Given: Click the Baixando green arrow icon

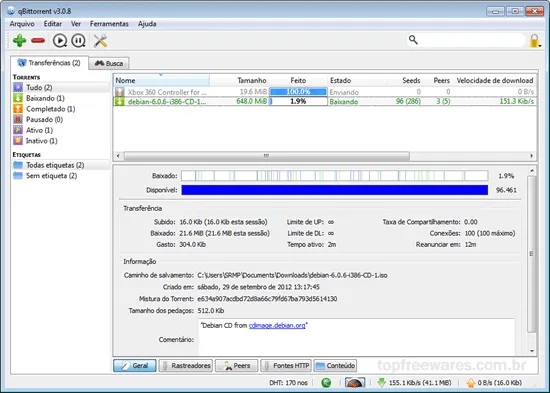Looking at the screenshot, I should [x=18, y=98].
